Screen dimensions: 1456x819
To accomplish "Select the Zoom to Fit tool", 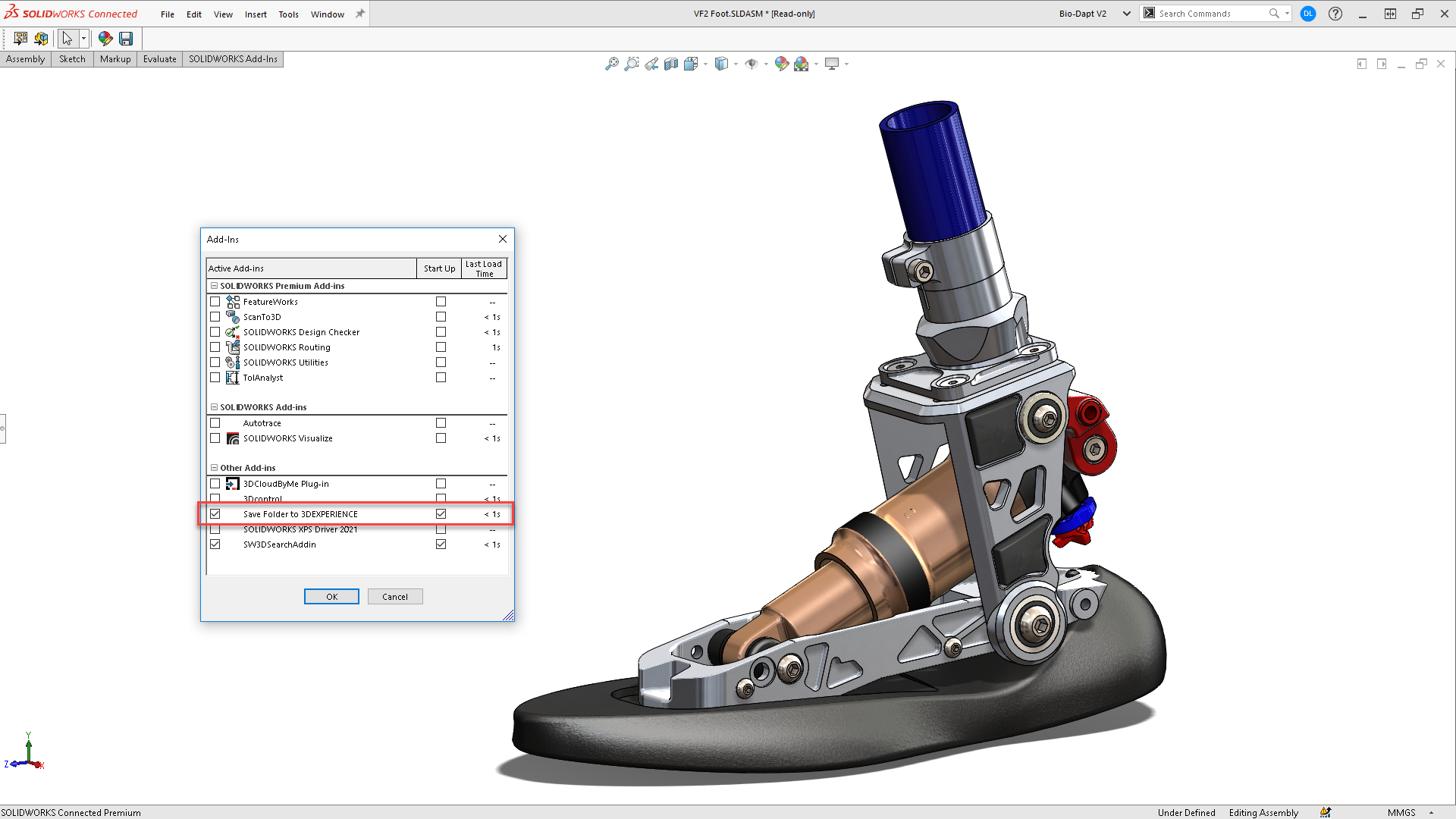I will coord(611,64).
